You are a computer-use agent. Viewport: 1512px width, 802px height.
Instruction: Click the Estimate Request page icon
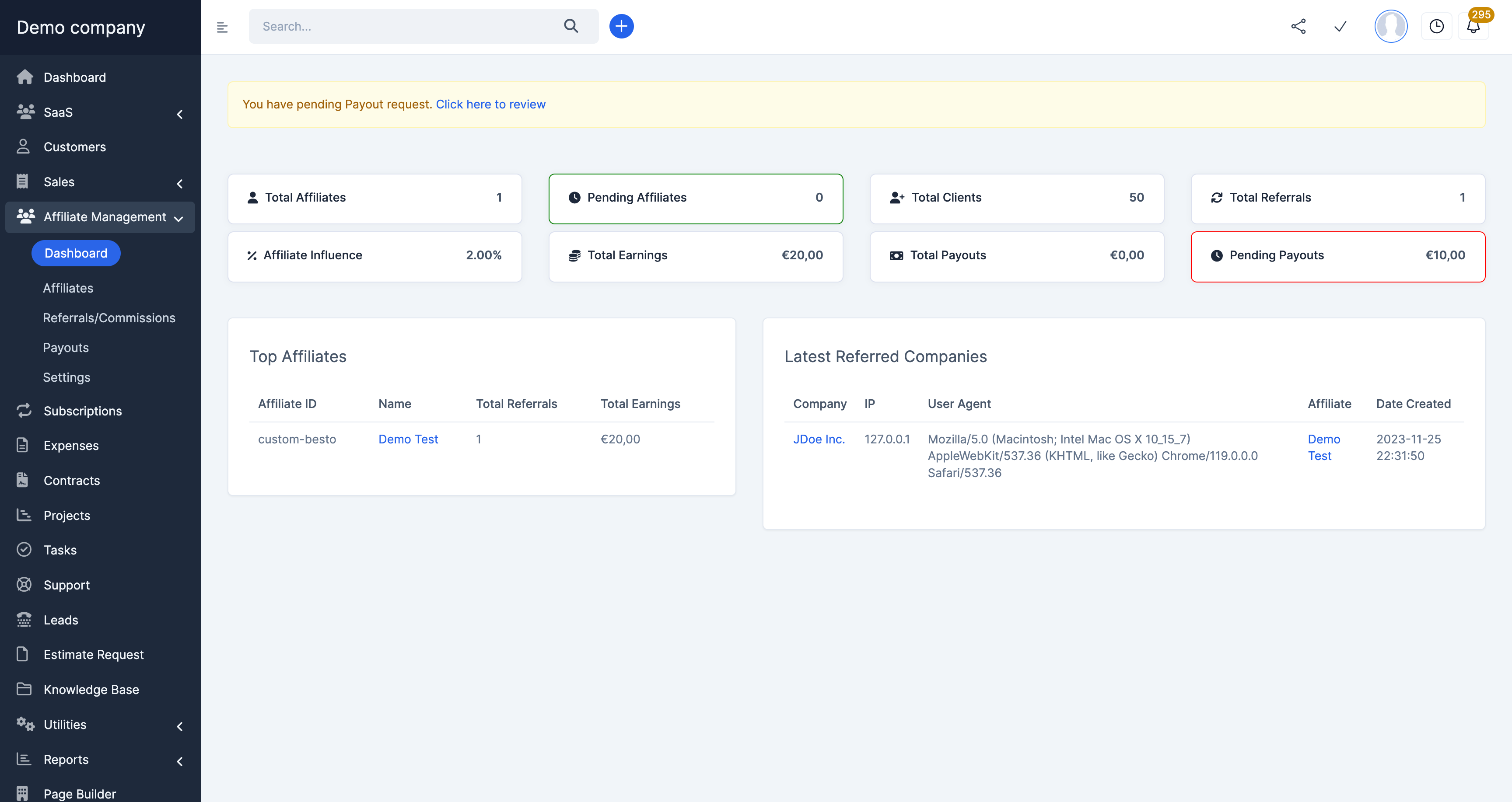22,654
